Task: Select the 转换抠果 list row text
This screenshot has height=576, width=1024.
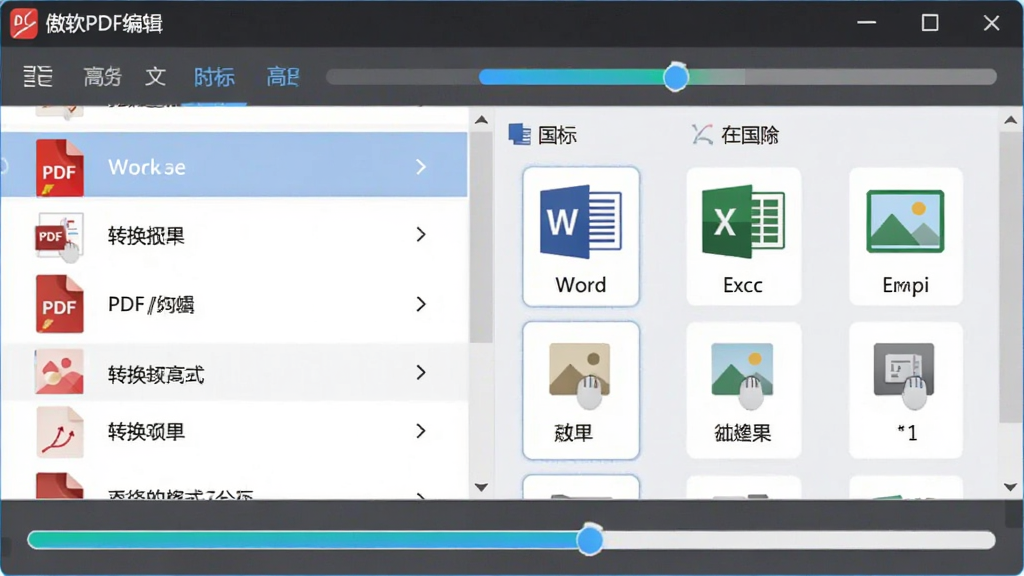Action: pyautogui.click(x=146, y=236)
